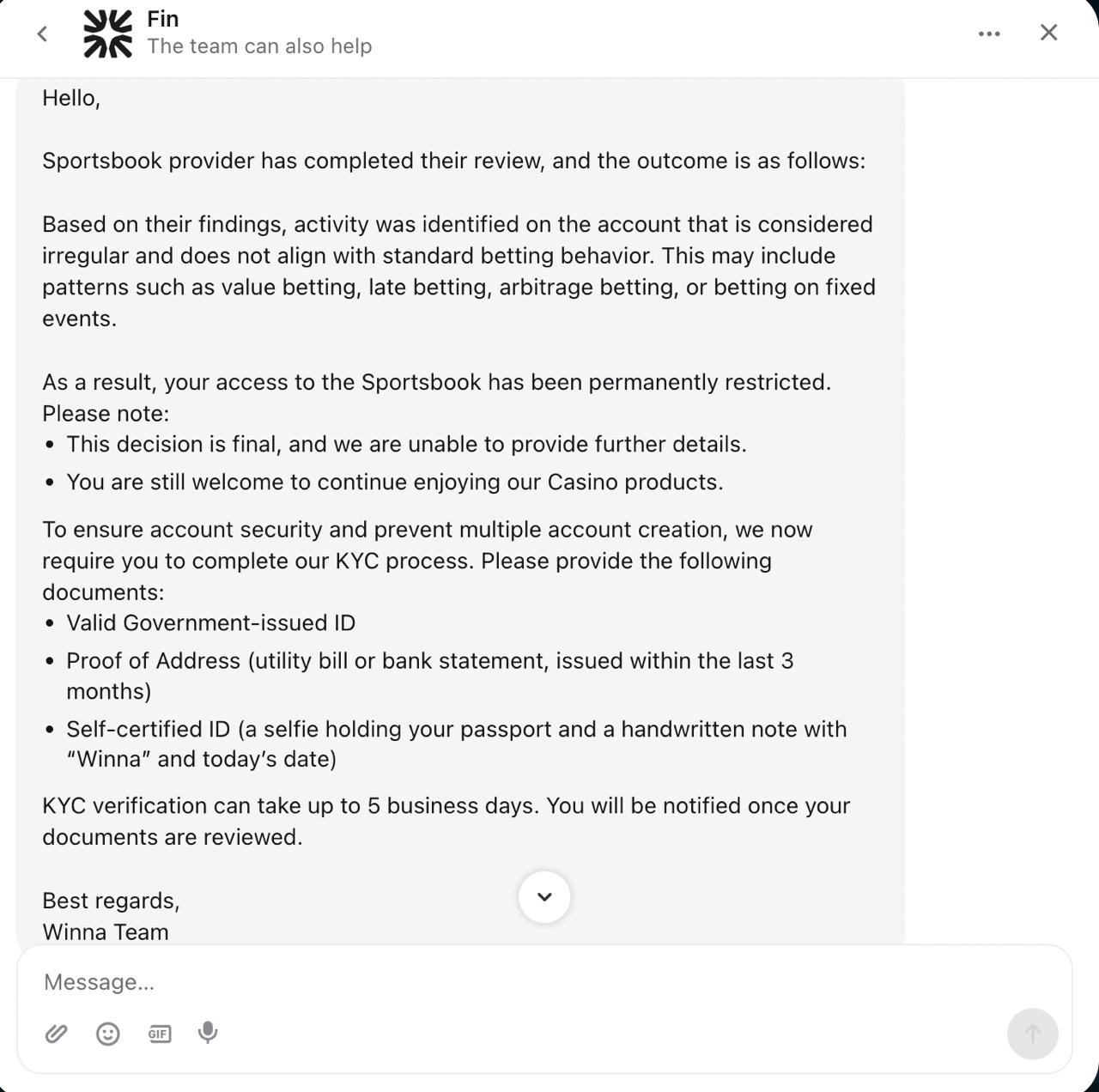The height and width of the screenshot is (1092, 1099).
Task: Click "The team can also help" subtitle
Action: click(259, 46)
